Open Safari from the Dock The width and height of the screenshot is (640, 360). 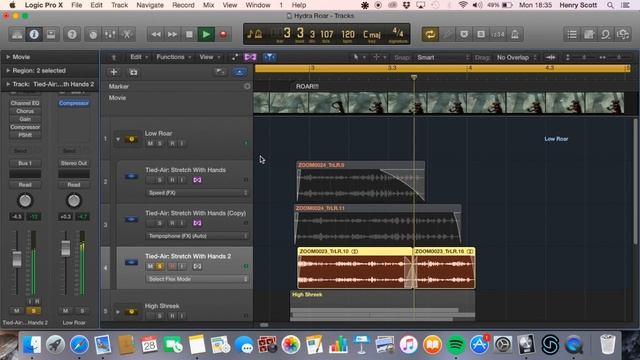pos(79,345)
